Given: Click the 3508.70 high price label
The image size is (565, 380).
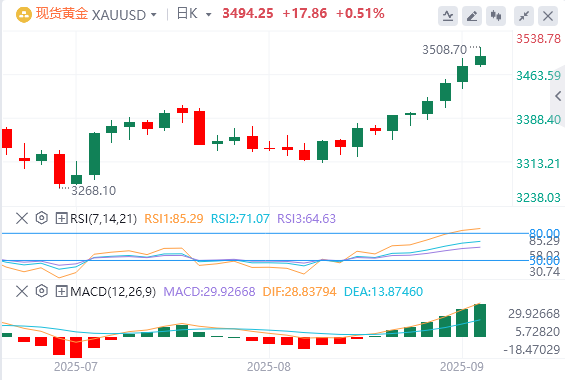Looking at the screenshot, I should click(445, 50).
